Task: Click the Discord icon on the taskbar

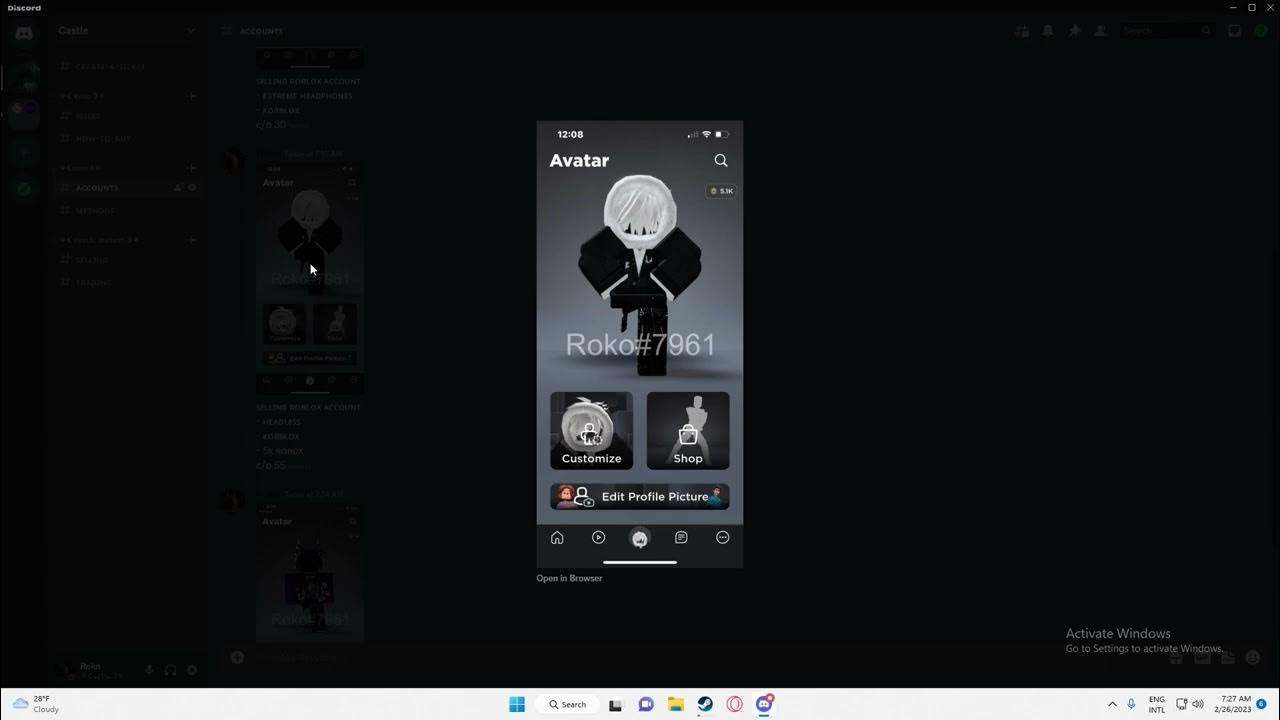Action: [765, 704]
